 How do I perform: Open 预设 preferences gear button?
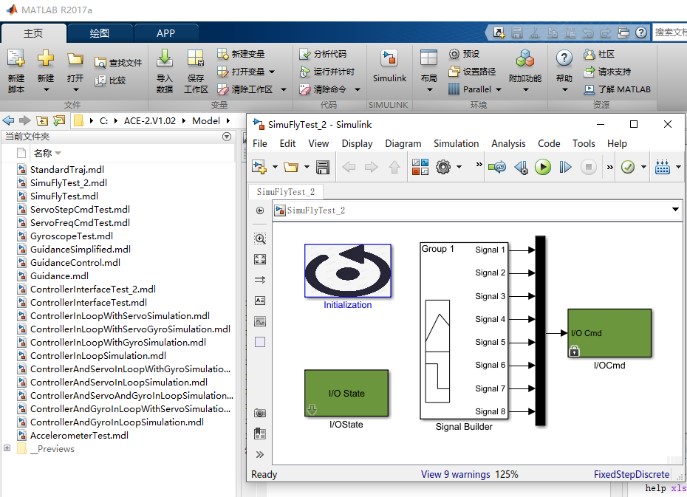click(x=464, y=54)
